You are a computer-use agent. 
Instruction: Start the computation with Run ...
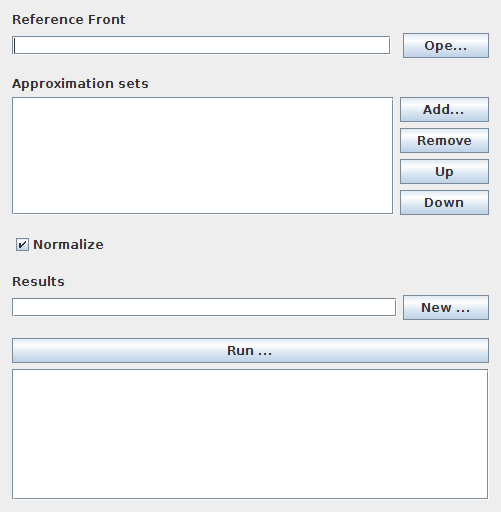coord(250,350)
